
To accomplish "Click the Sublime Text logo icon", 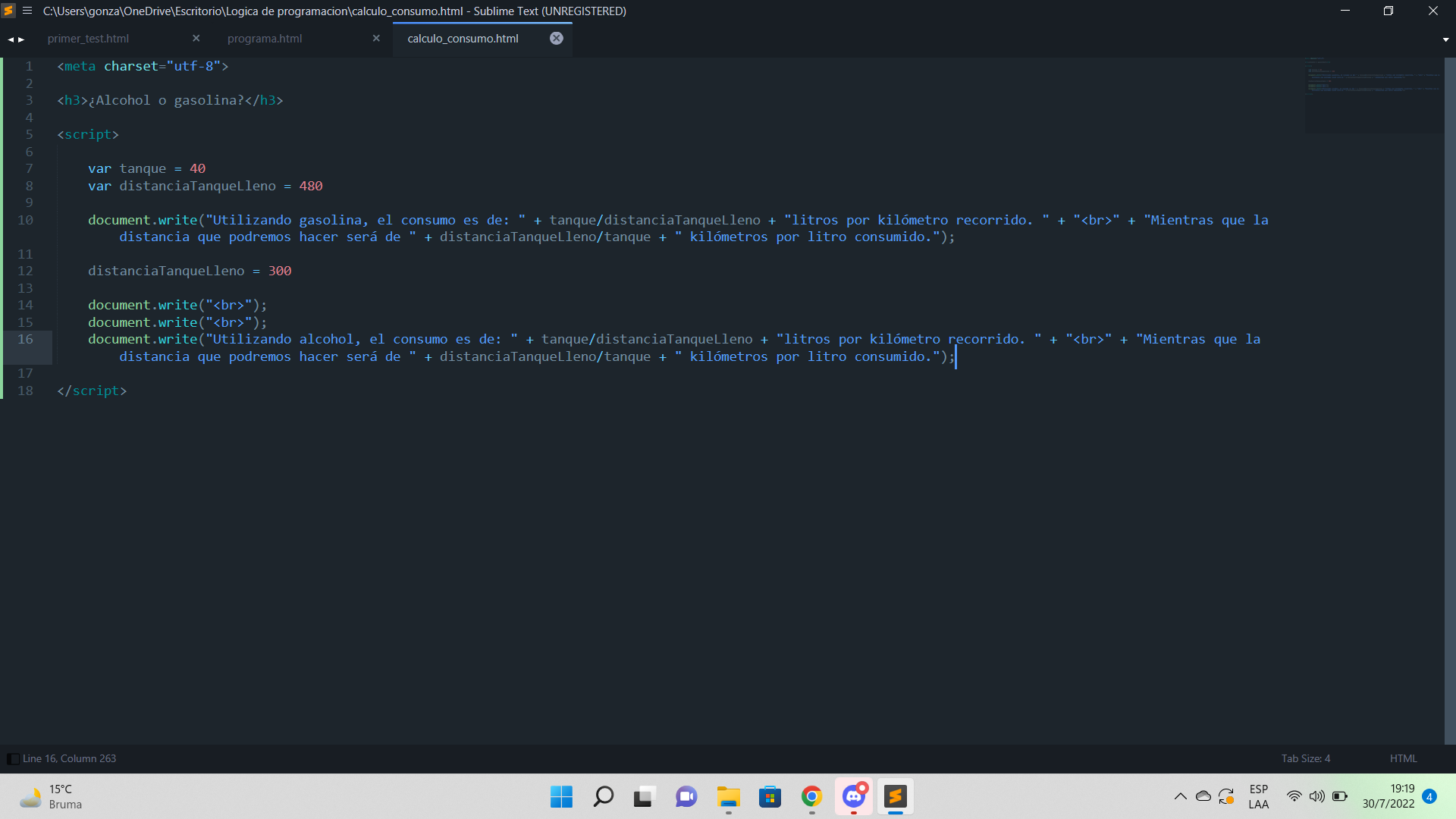I will pos(9,11).
